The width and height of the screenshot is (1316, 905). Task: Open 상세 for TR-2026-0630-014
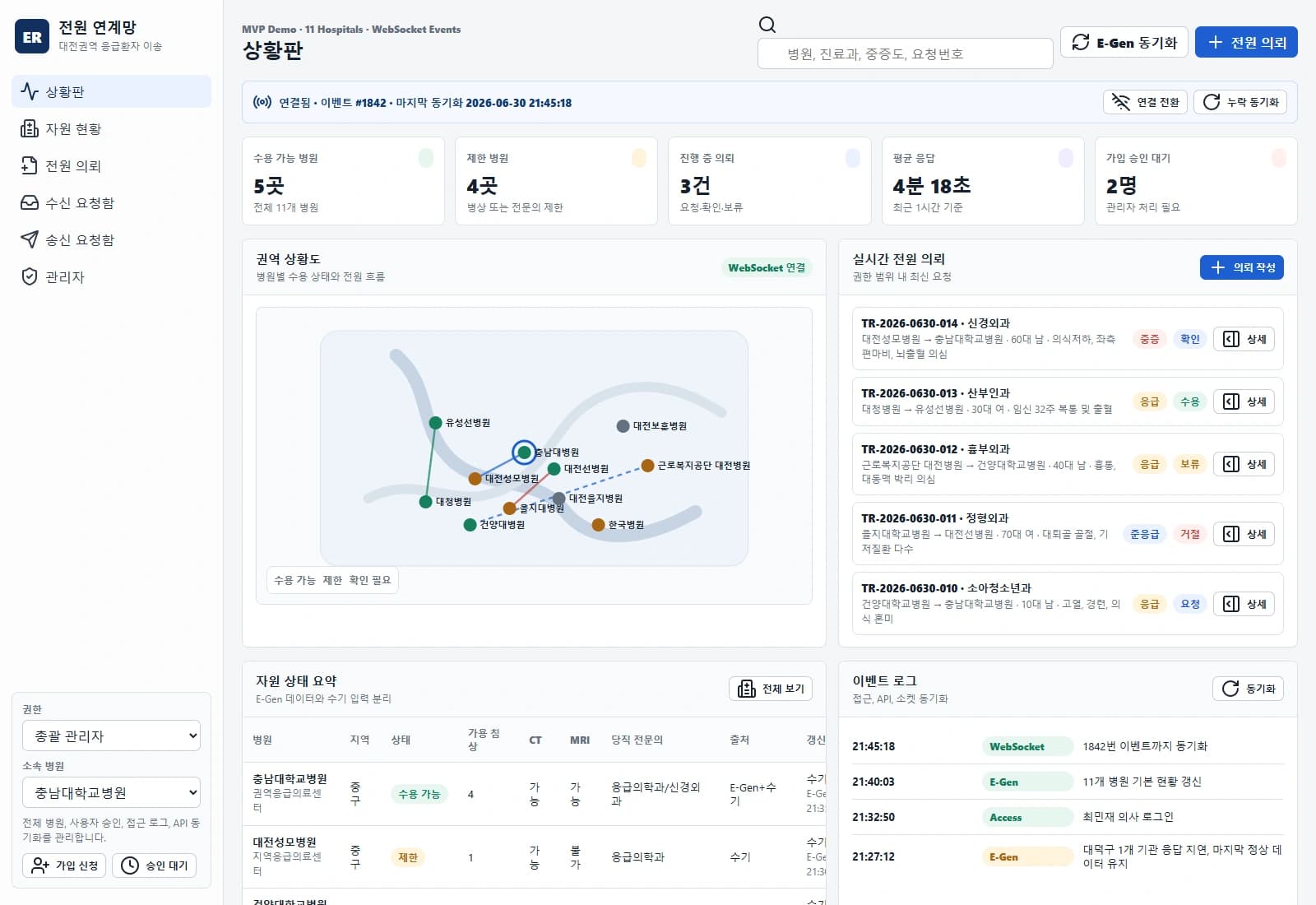(1244, 339)
